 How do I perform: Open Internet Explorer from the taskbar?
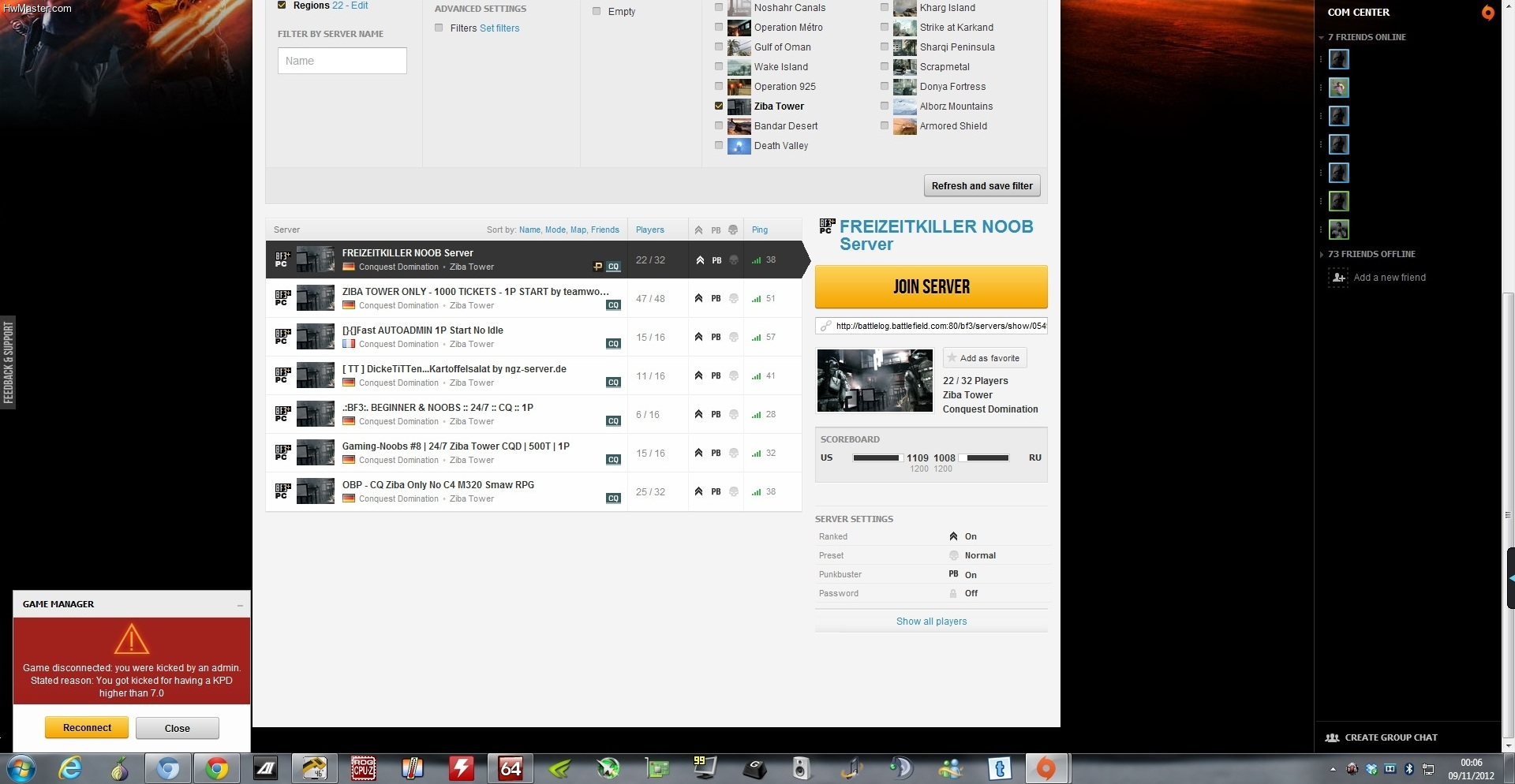click(70, 768)
